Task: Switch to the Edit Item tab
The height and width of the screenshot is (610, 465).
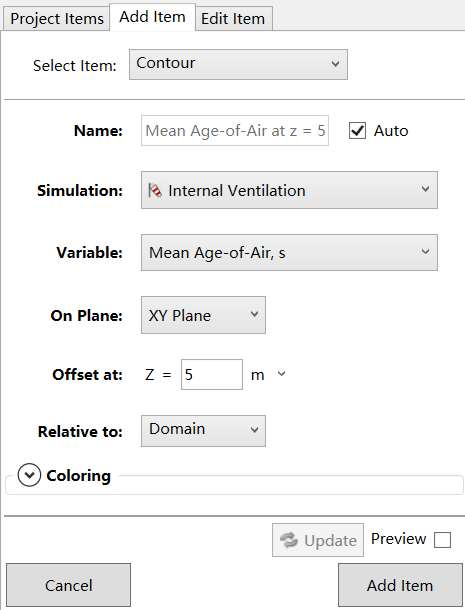Action: (x=233, y=19)
